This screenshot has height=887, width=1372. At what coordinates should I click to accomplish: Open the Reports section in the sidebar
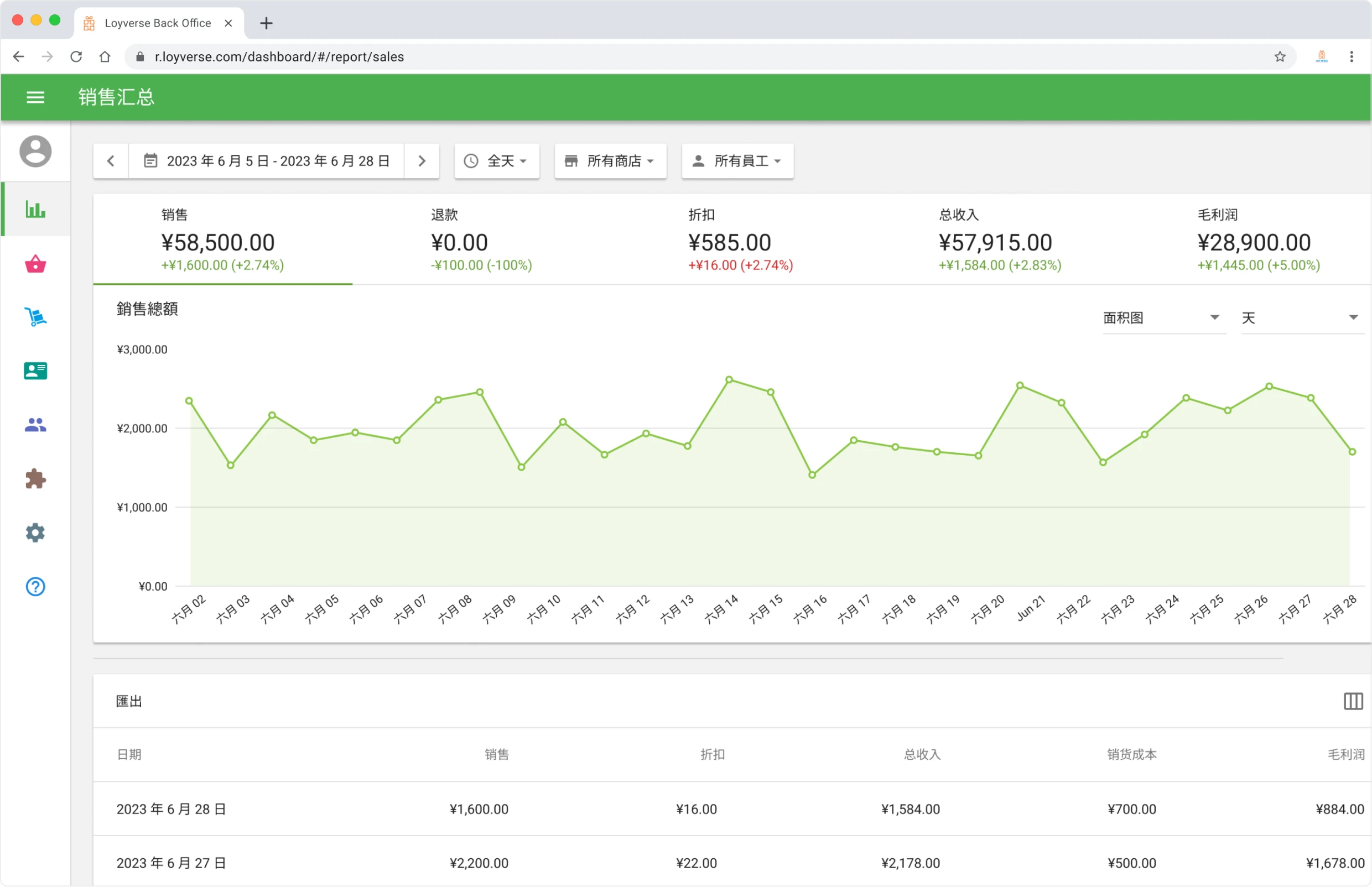pyautogui.click(x=35, y=210)
